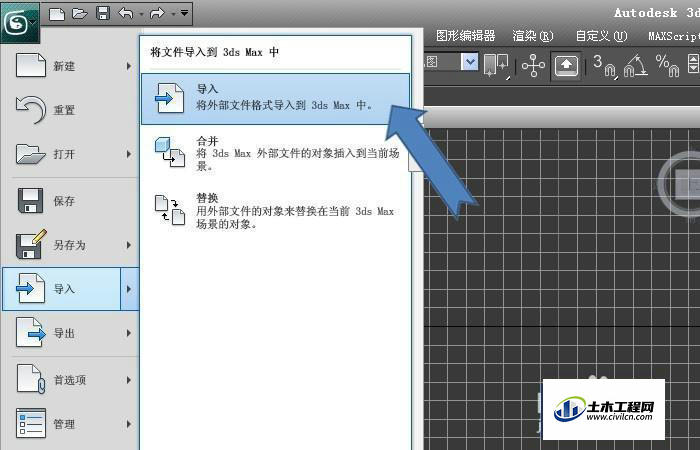Select 管理 in the application menu
Image resolution: width=700 pixels, height=450 pixels.
tap(70, 424)
